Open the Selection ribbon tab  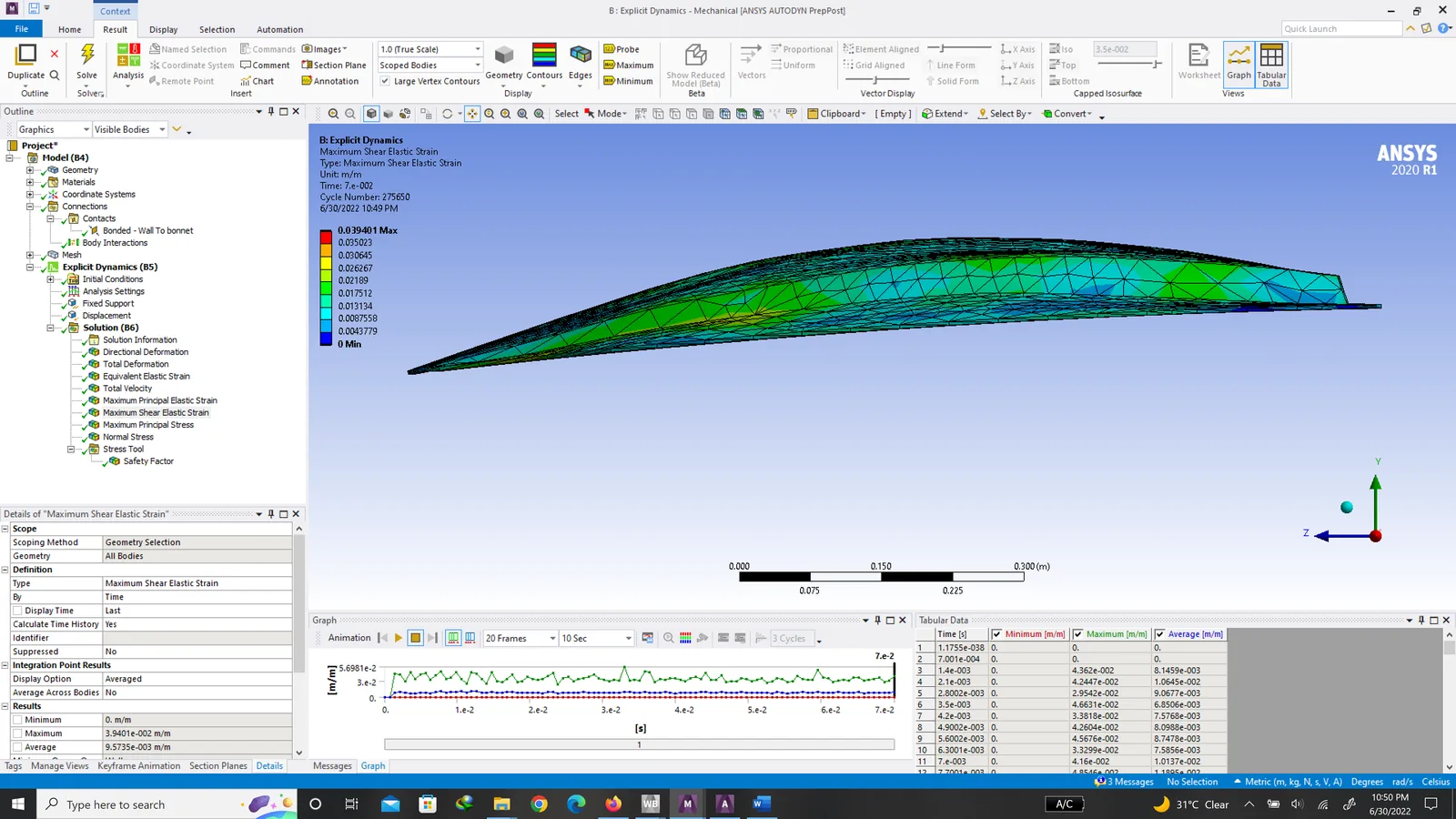click(217, 29)
